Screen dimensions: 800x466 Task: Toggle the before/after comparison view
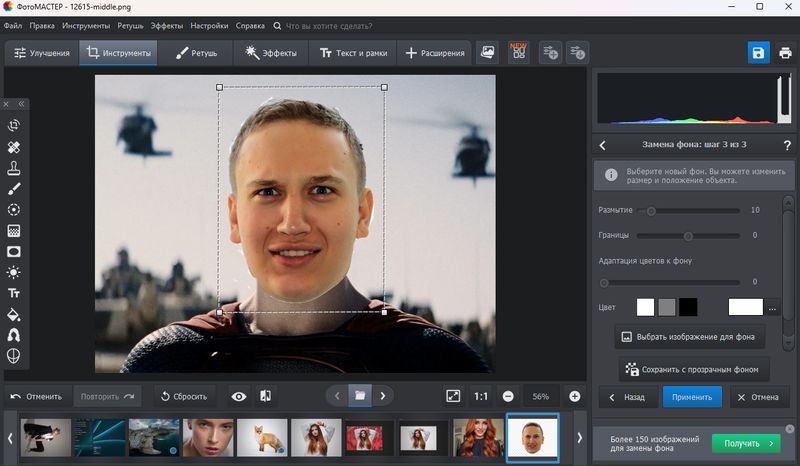266,396
